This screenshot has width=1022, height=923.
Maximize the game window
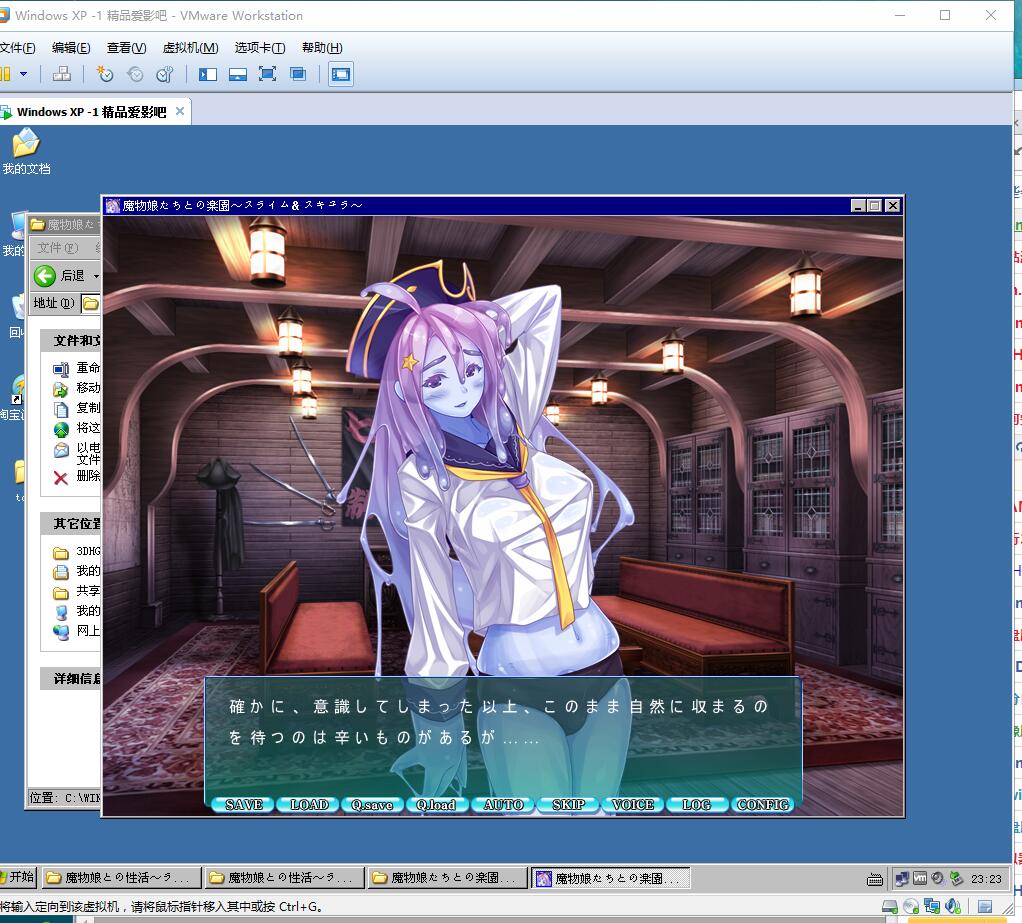coord(875,206)
